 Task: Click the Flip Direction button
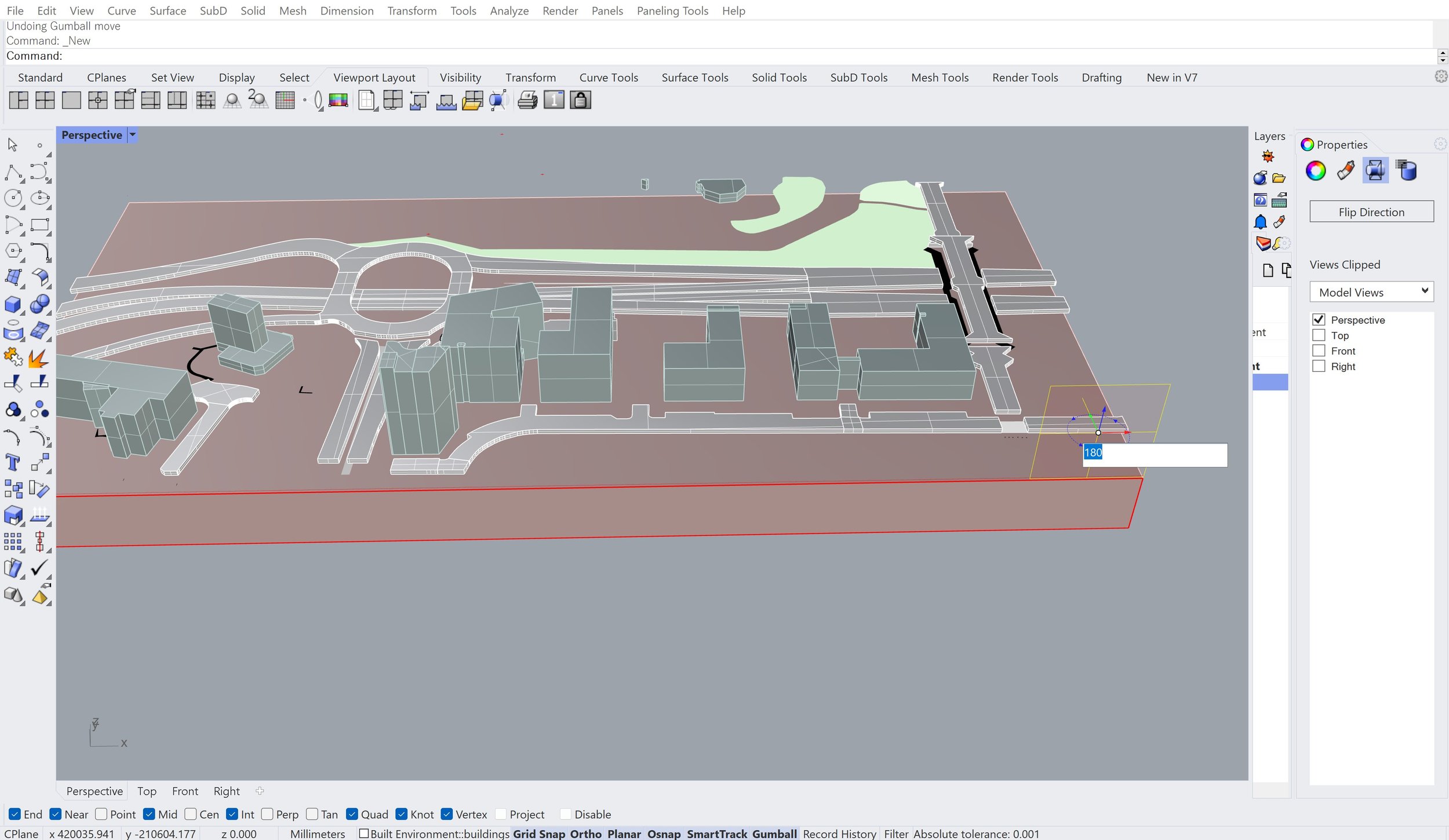tap(1371, 211)
